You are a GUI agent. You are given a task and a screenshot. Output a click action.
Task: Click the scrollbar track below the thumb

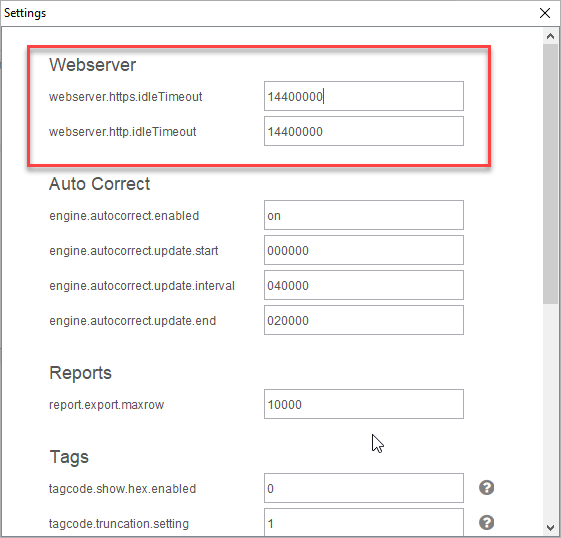click(550, 411)
